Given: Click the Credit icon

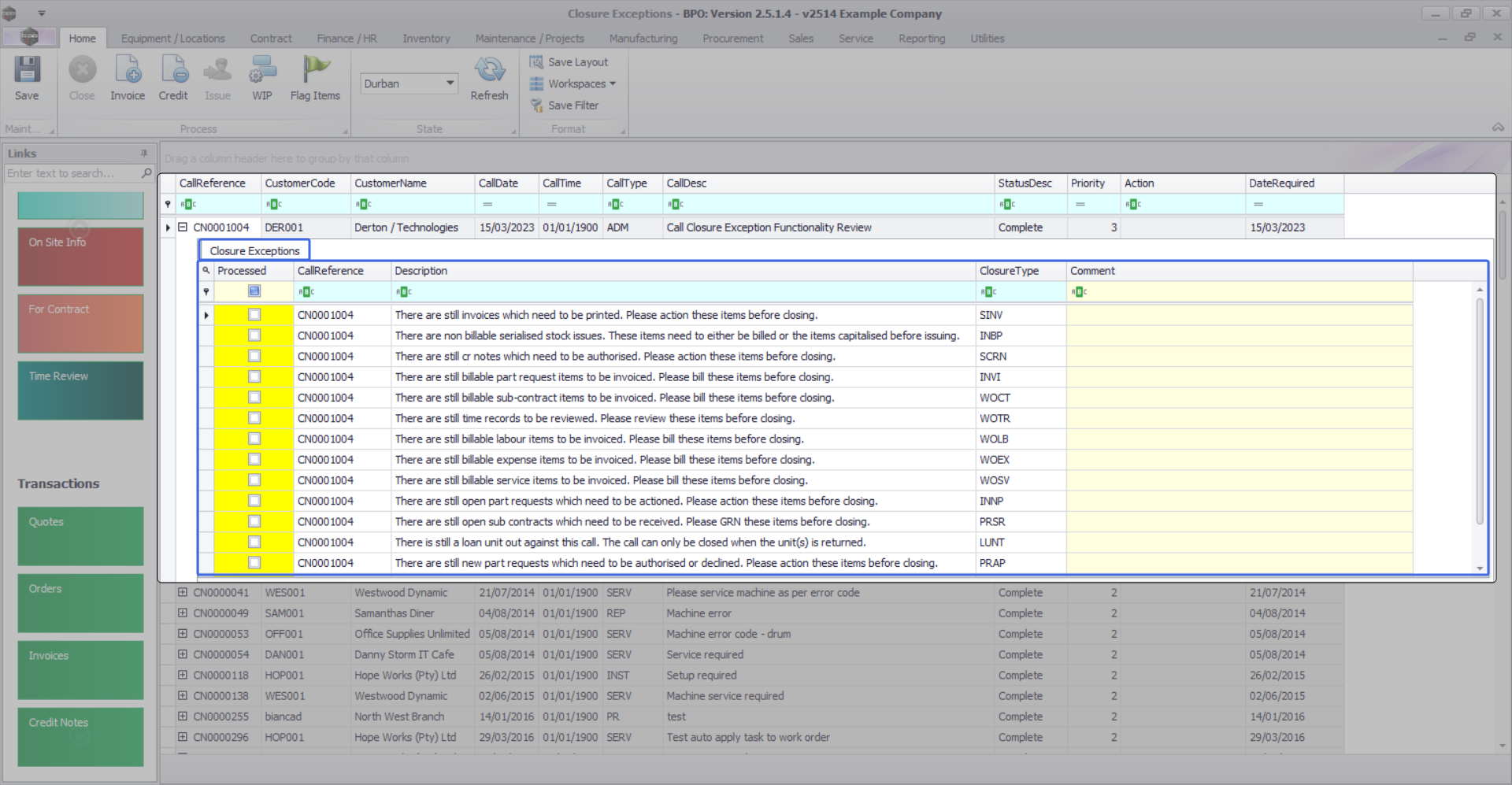Looking at the screenshot, I should (x=173, y=77).
